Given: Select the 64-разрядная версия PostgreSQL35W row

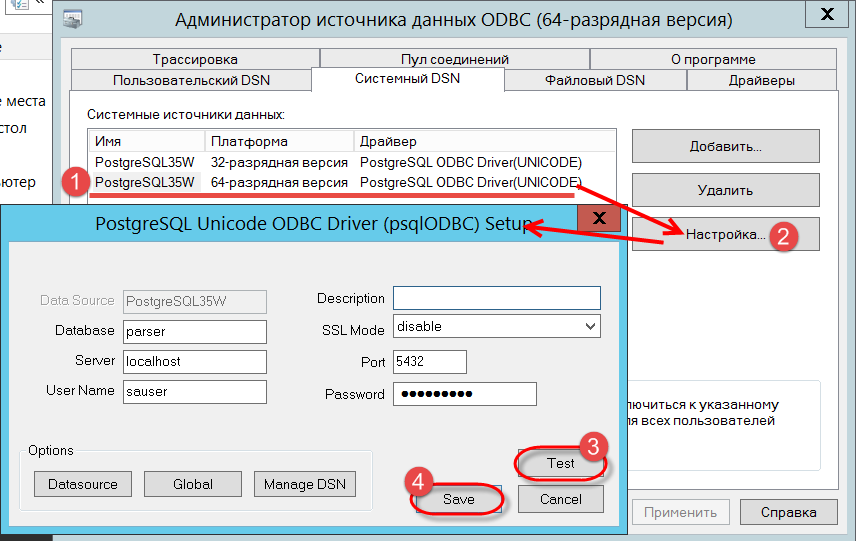Looking at the screenshot, I should pyautogui.click(x=352, y=182).
